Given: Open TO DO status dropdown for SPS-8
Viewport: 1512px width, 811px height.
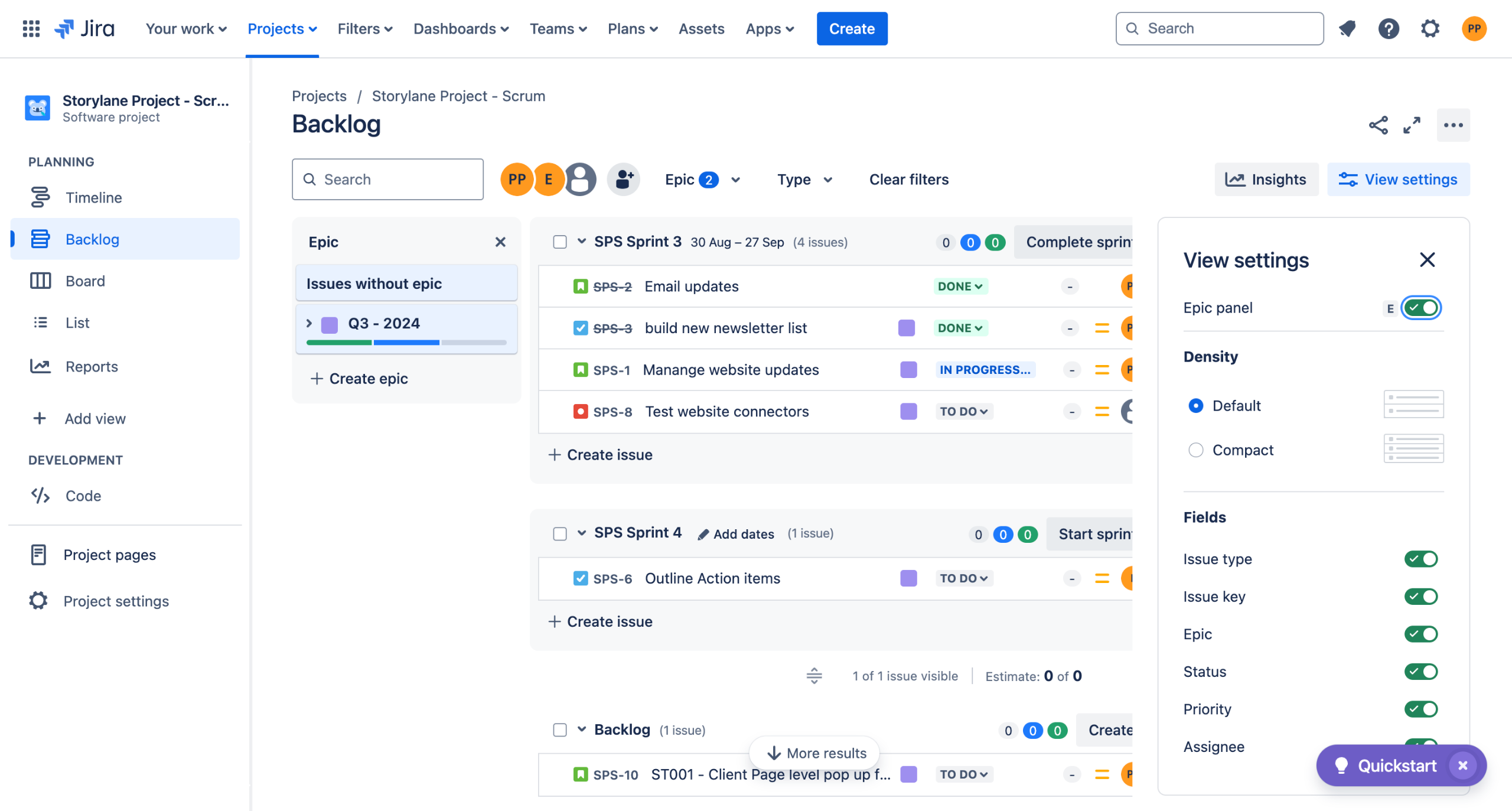Looking at the screenshot, I should 963,412.
